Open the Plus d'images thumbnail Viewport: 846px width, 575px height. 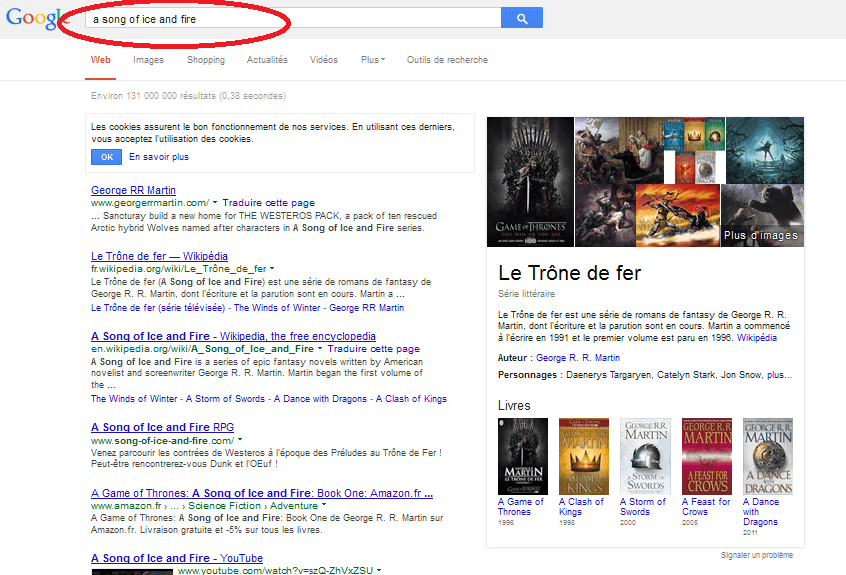click(x=762, y=215)
